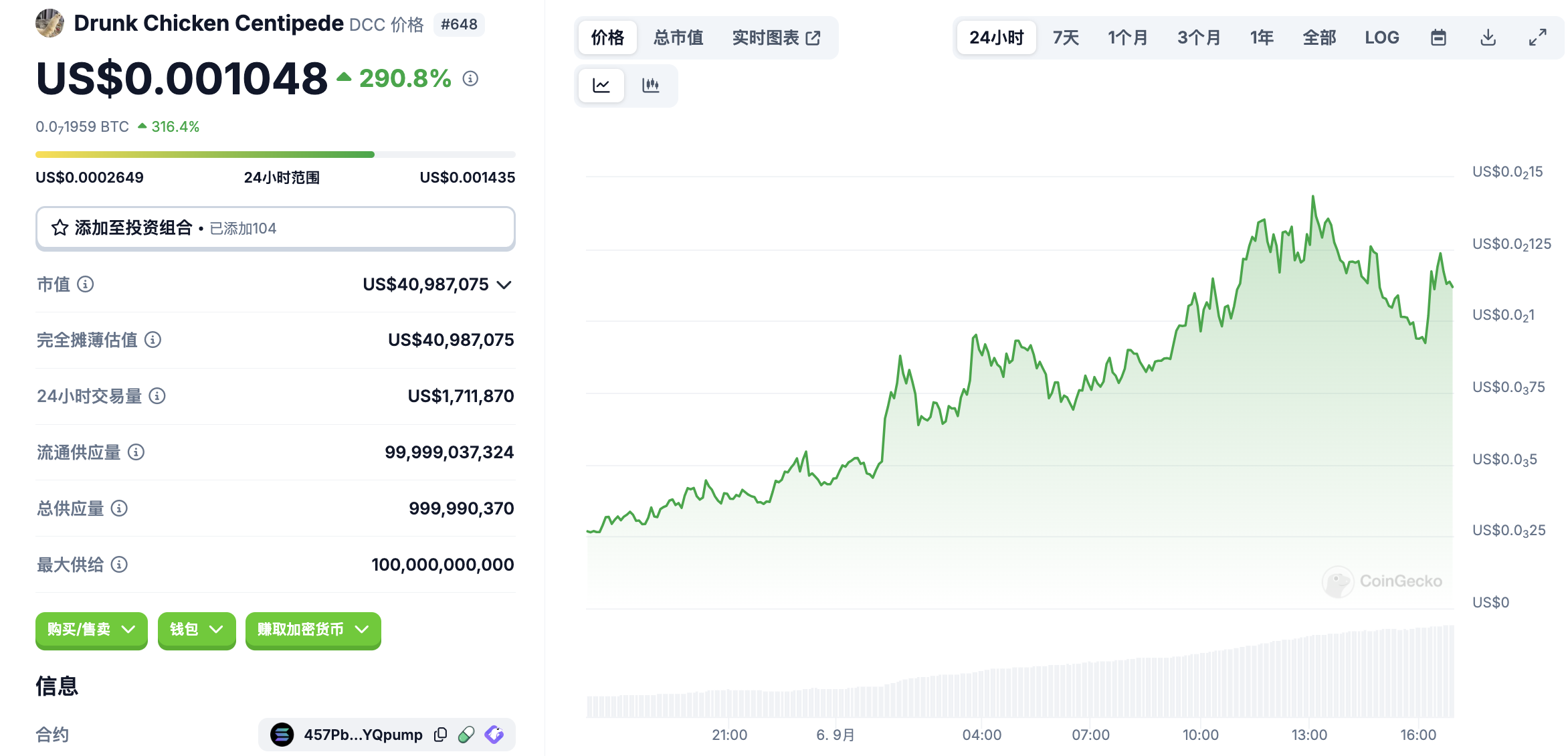1568x756 pixels.
Task: Switch chart to 7天 range
Action: [1066, 37]
